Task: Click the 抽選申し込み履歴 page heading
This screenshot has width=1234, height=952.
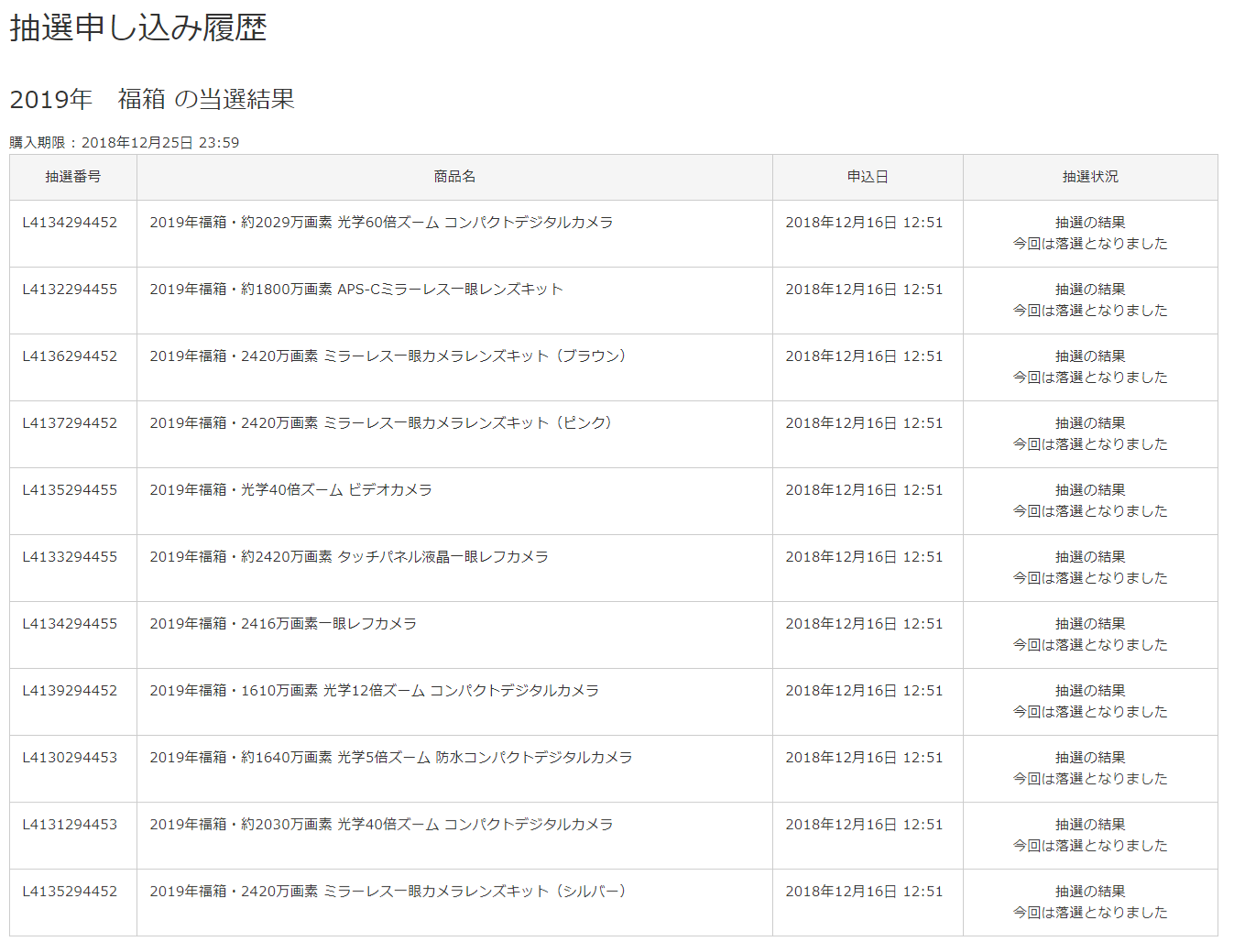Action: click(138, 27)
